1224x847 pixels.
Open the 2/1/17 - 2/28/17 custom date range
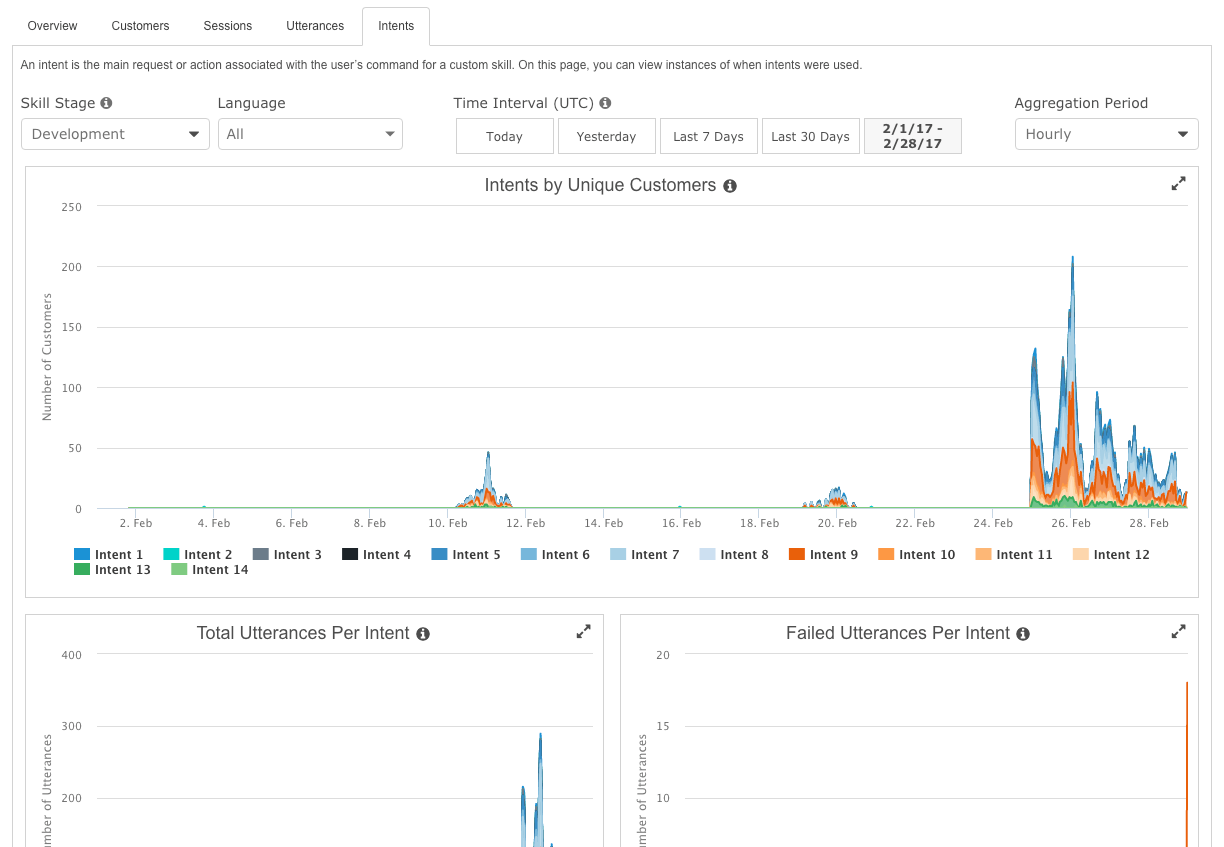[x=912, y=137]
